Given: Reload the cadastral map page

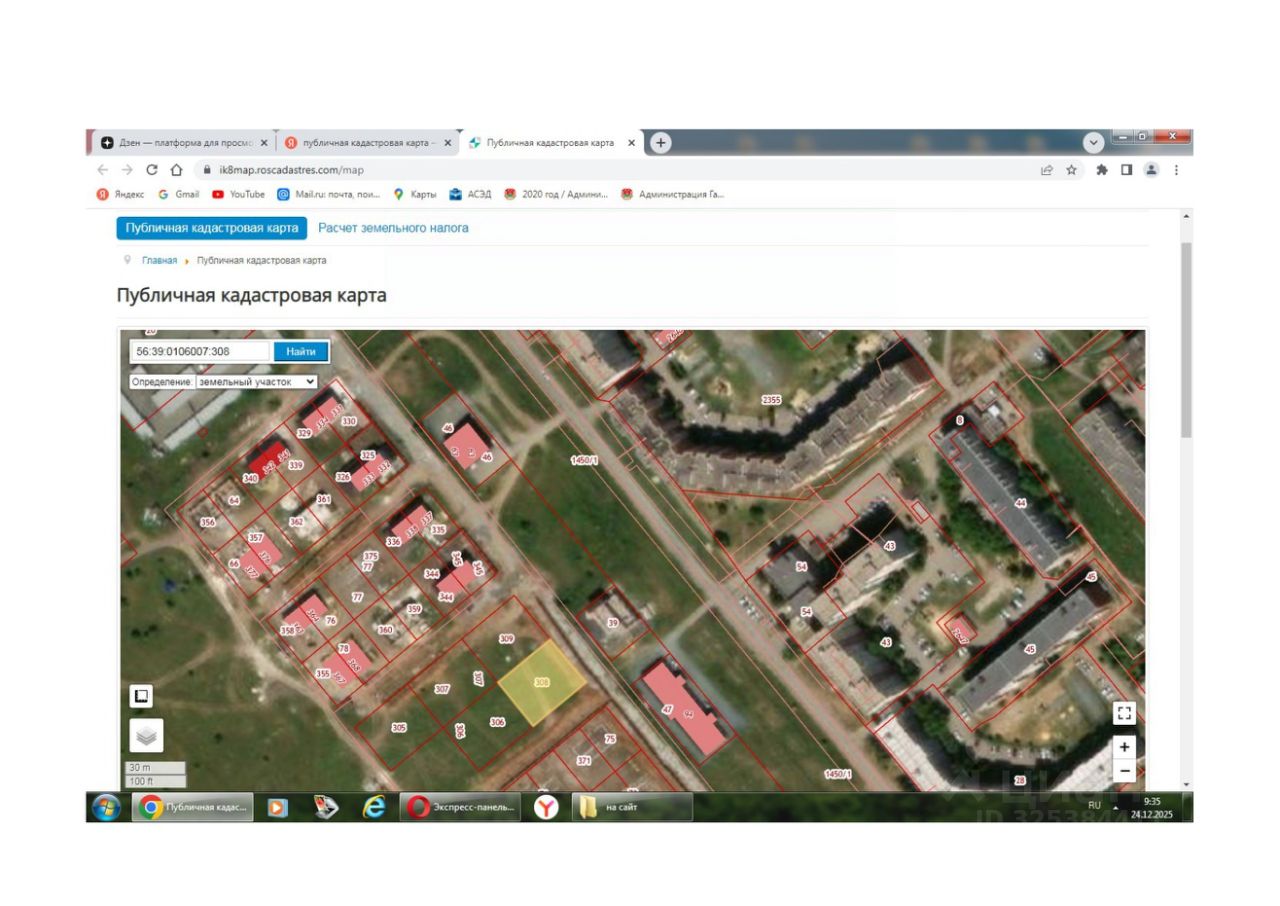Looking at the screenshot, I should 152,170.
